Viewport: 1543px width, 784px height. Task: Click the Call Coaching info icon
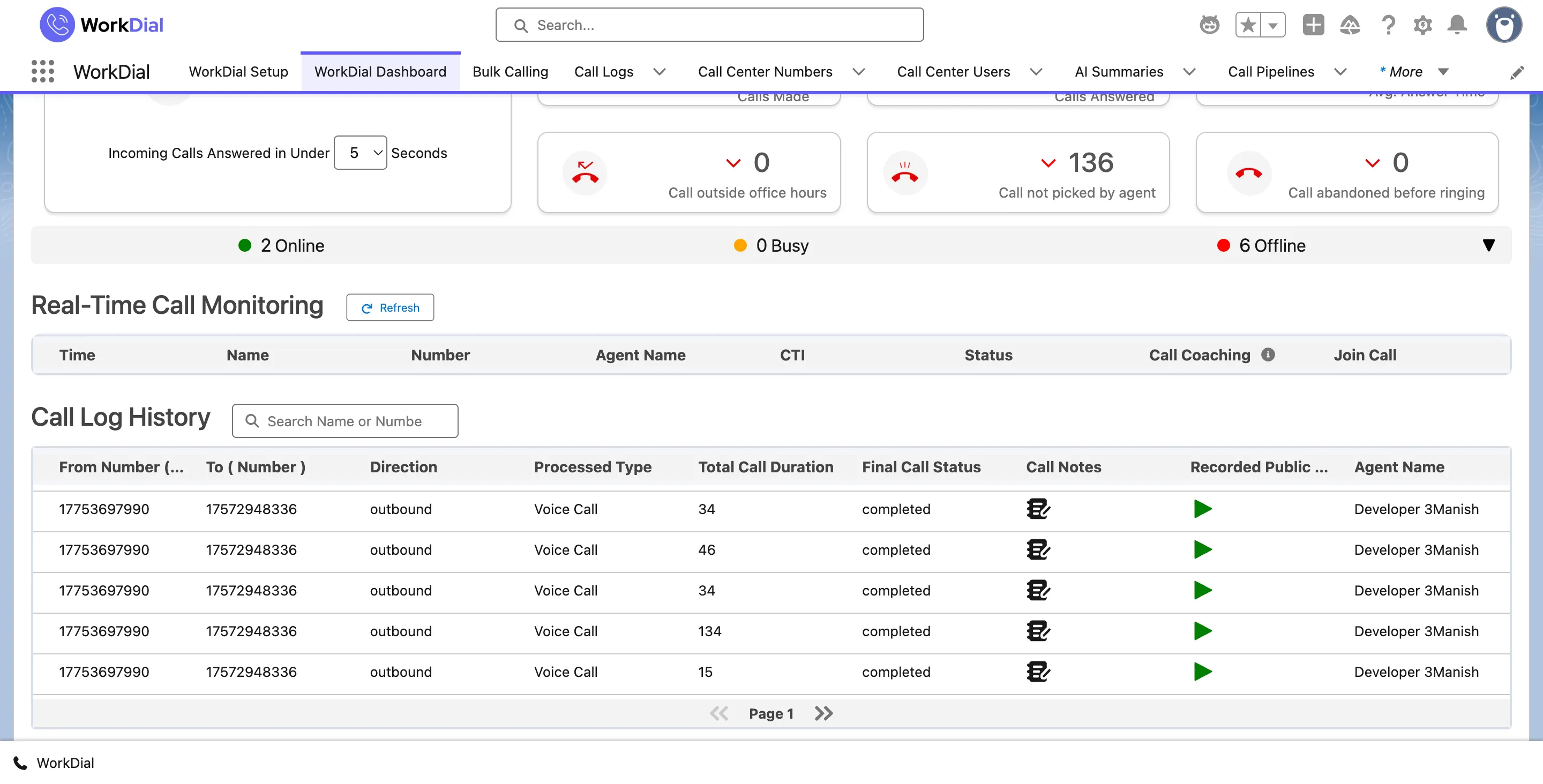coord(1268,355)
